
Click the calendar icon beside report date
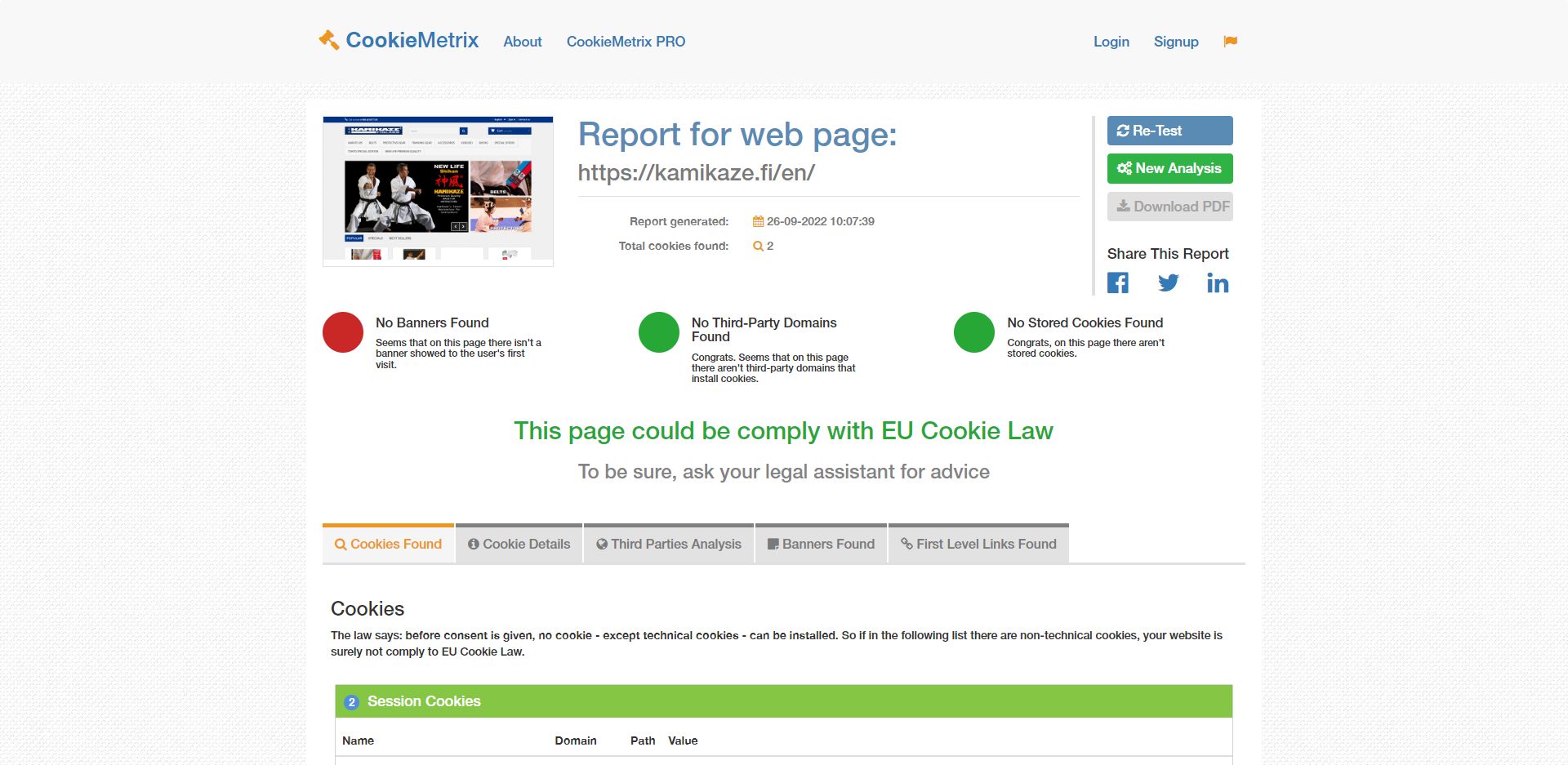coord(758,221)
